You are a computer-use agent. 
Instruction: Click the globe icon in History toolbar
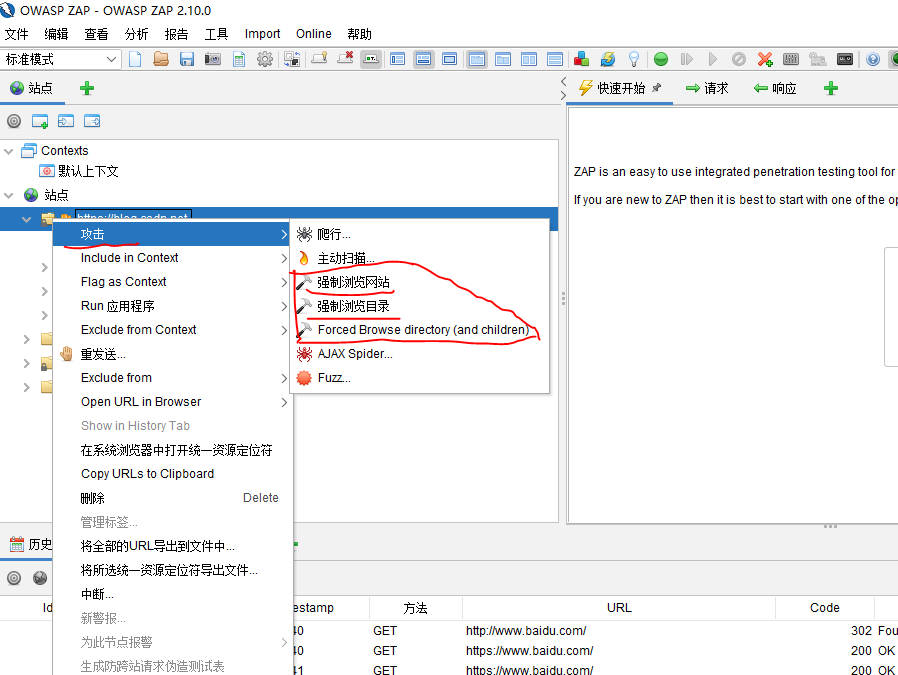point(40,578)
